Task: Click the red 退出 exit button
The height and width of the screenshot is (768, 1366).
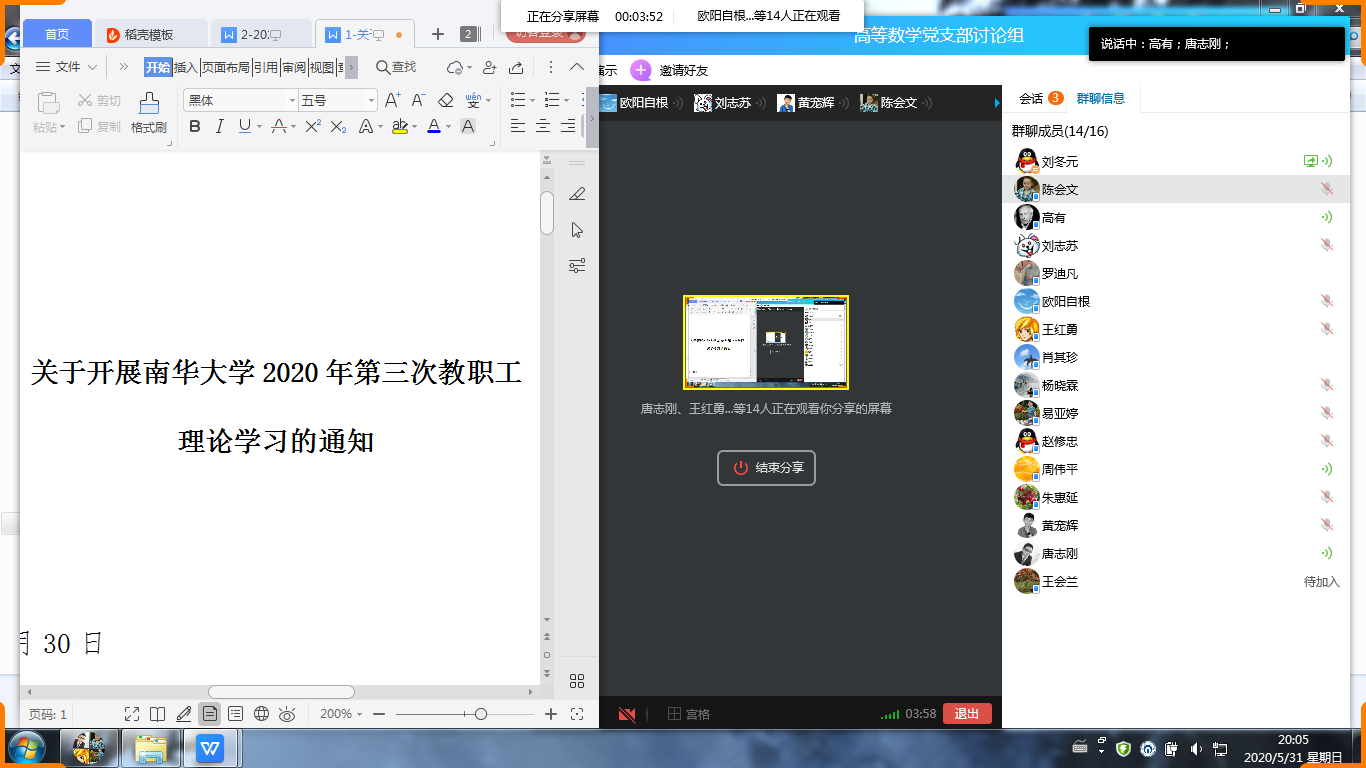Action: pos(966,714)
